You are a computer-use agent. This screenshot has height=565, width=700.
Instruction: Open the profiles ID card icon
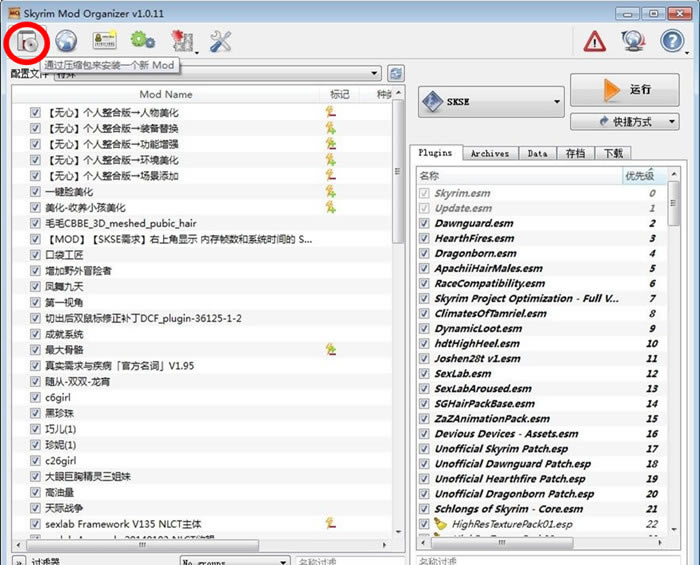click(x=105, y=41)
